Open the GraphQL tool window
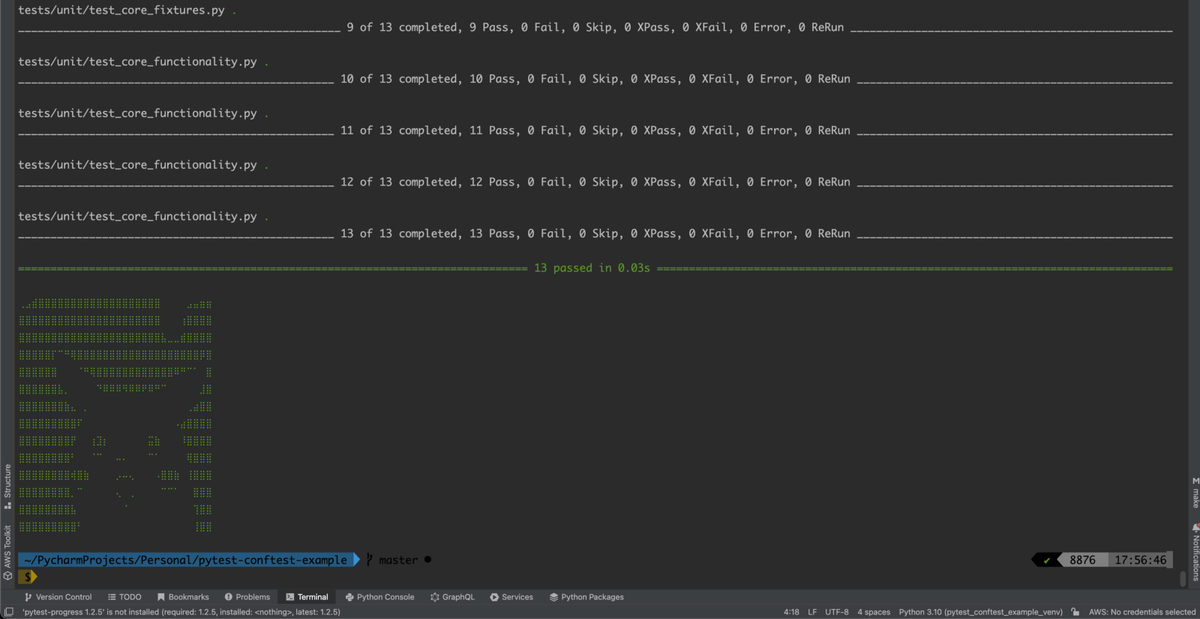This screenshot has width=1200, height=619. [452, 596]
